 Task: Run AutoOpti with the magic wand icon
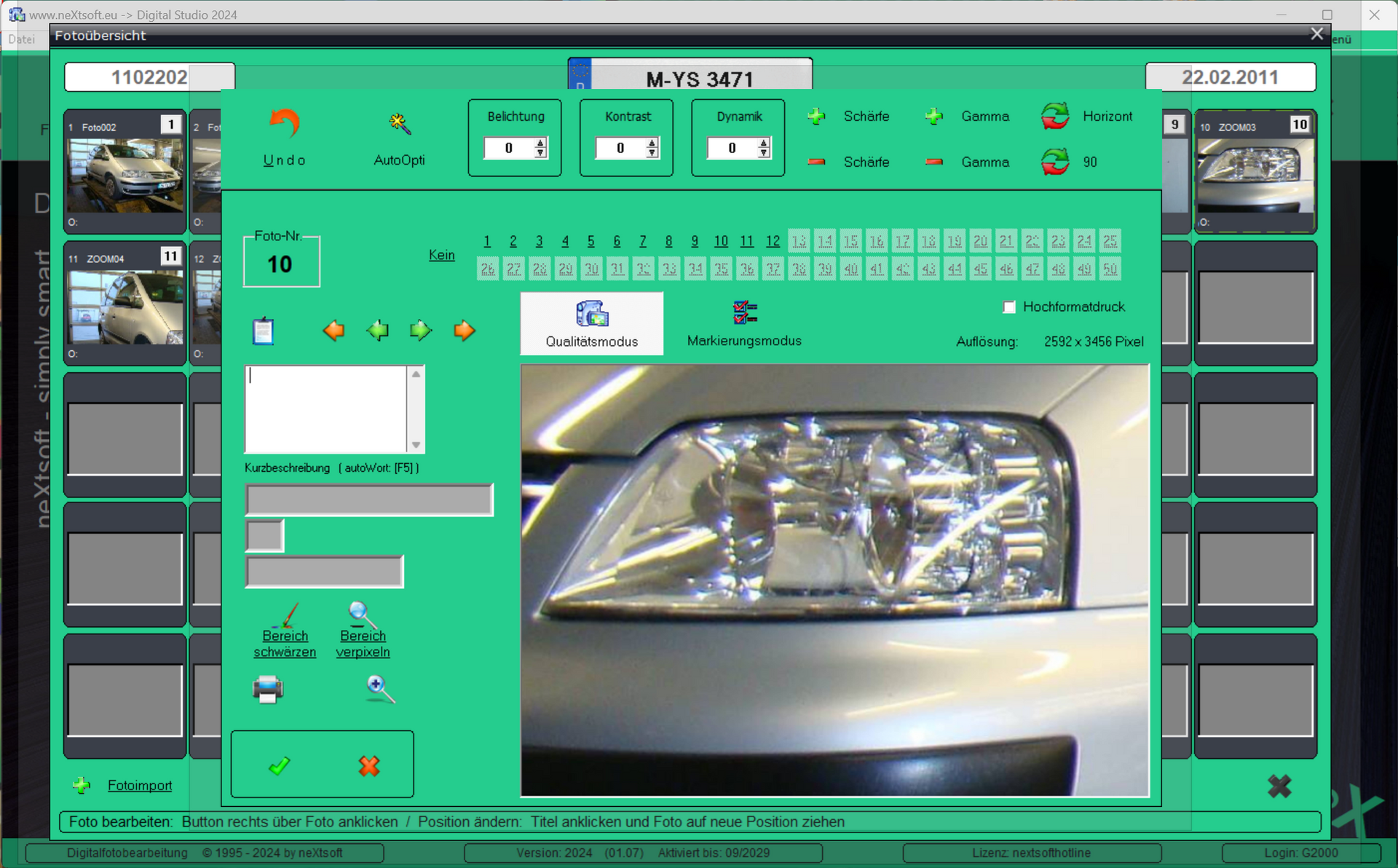coord(399,124)
